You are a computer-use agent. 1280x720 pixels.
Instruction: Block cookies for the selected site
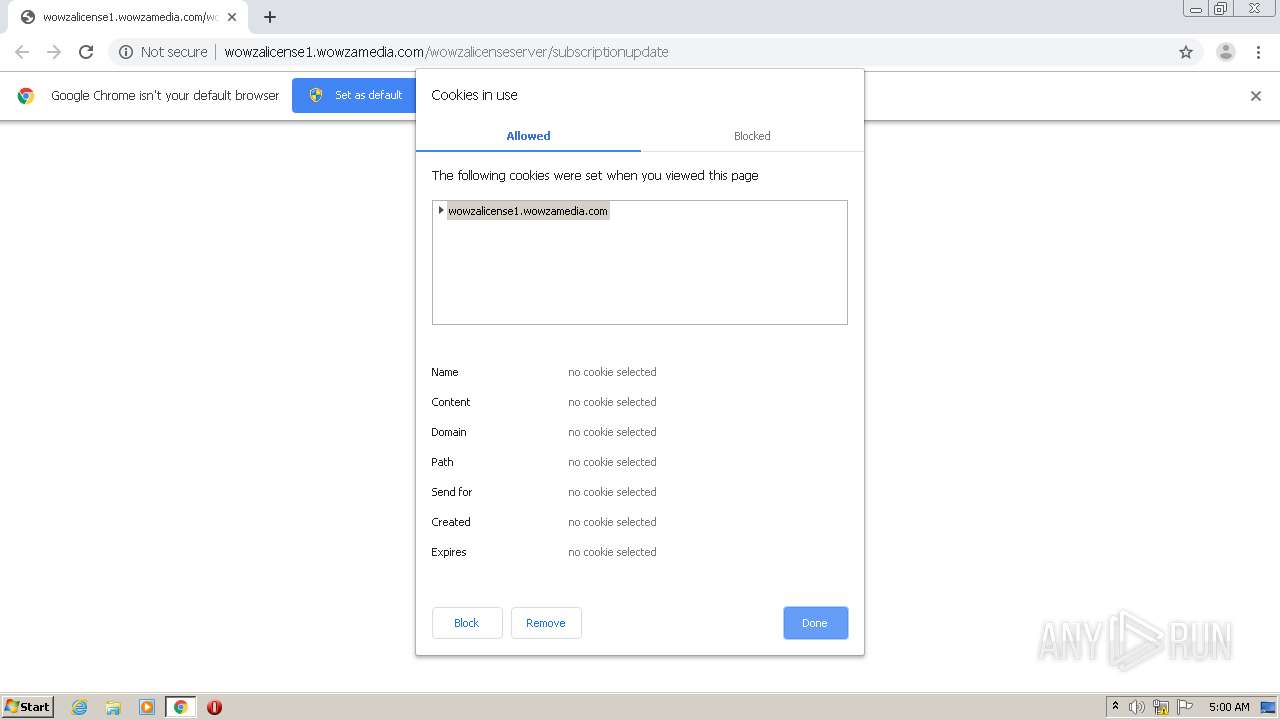(x=467, y=623)
